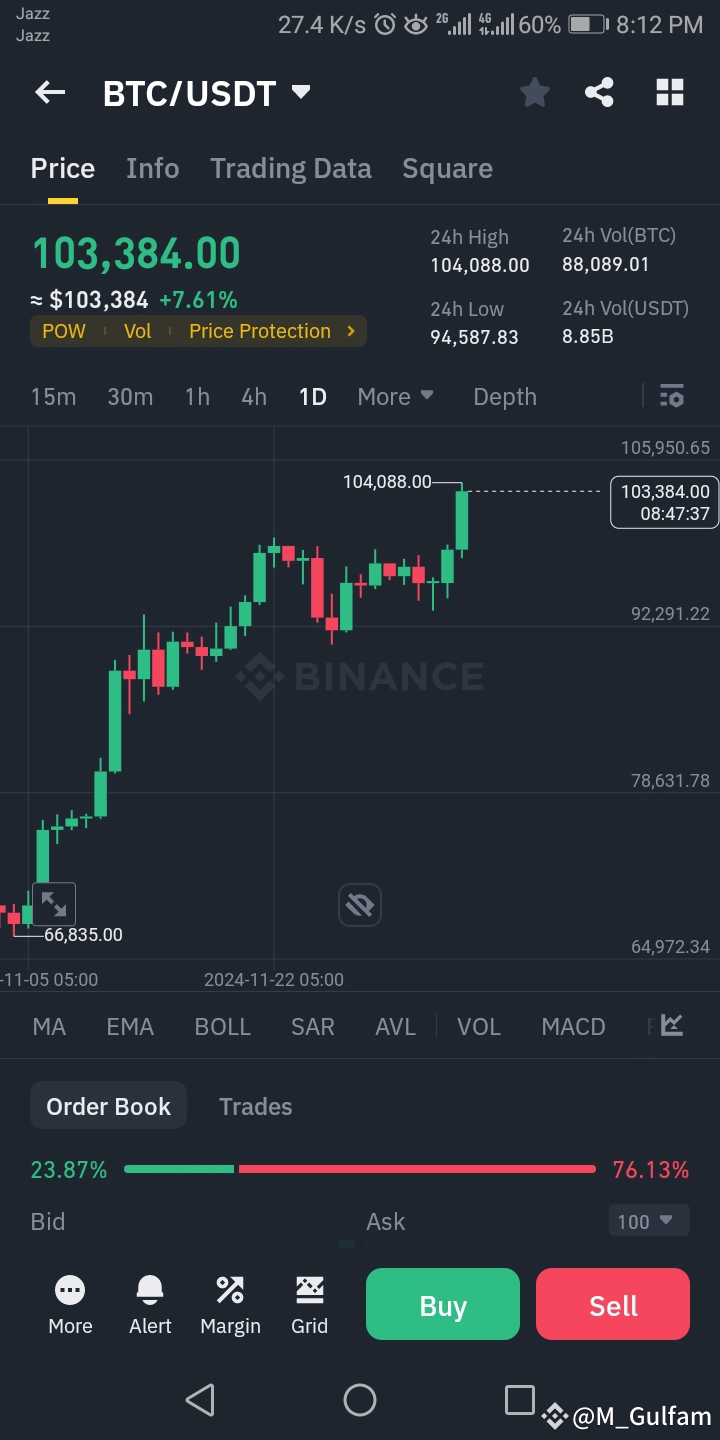Expand the BTC/USDT pair dropdown
Image resolution: width=720 pixels, height=1440 pixels.
[301, 93]
